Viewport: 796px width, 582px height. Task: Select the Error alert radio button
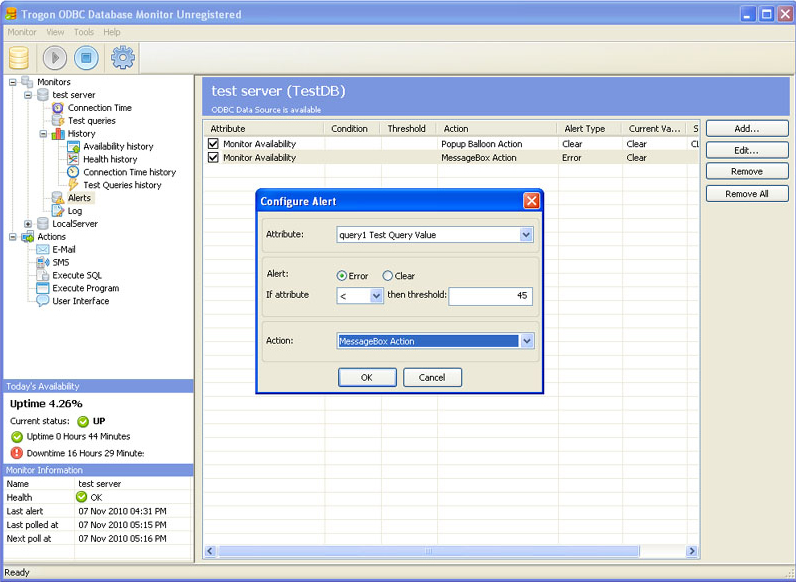(x=343, y=276)
